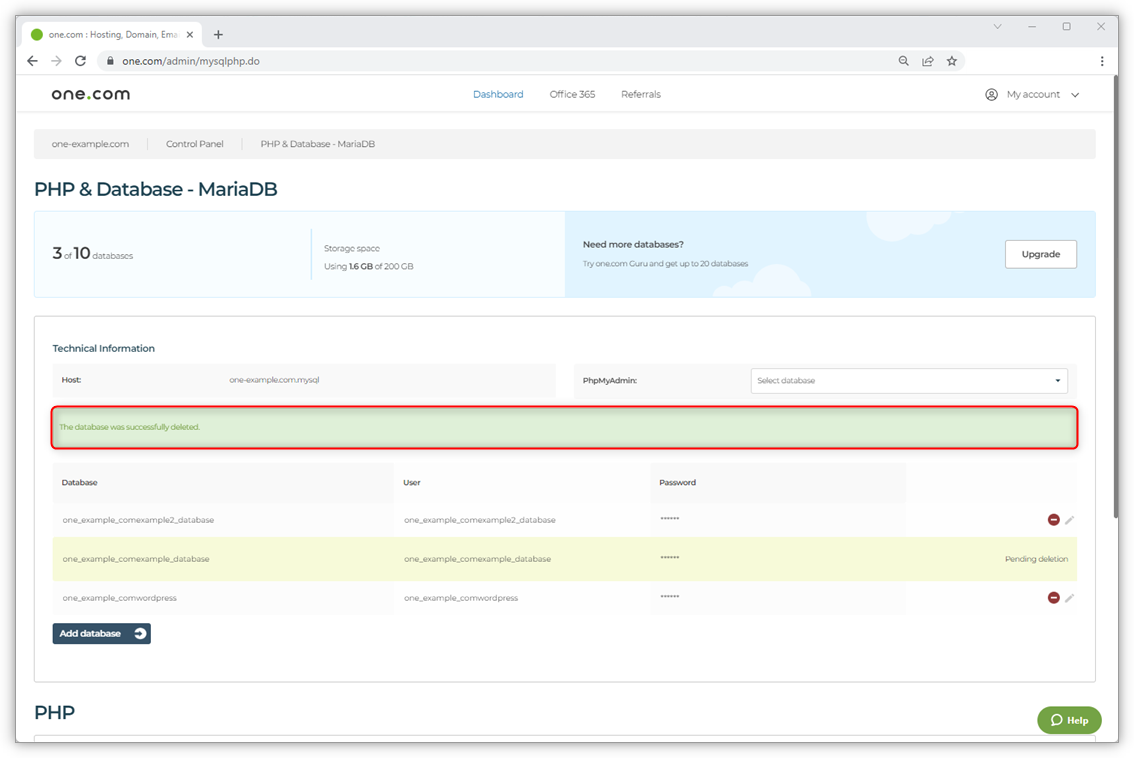
Task: Bookmark this page with star icon
Action: tap(952, 61)
